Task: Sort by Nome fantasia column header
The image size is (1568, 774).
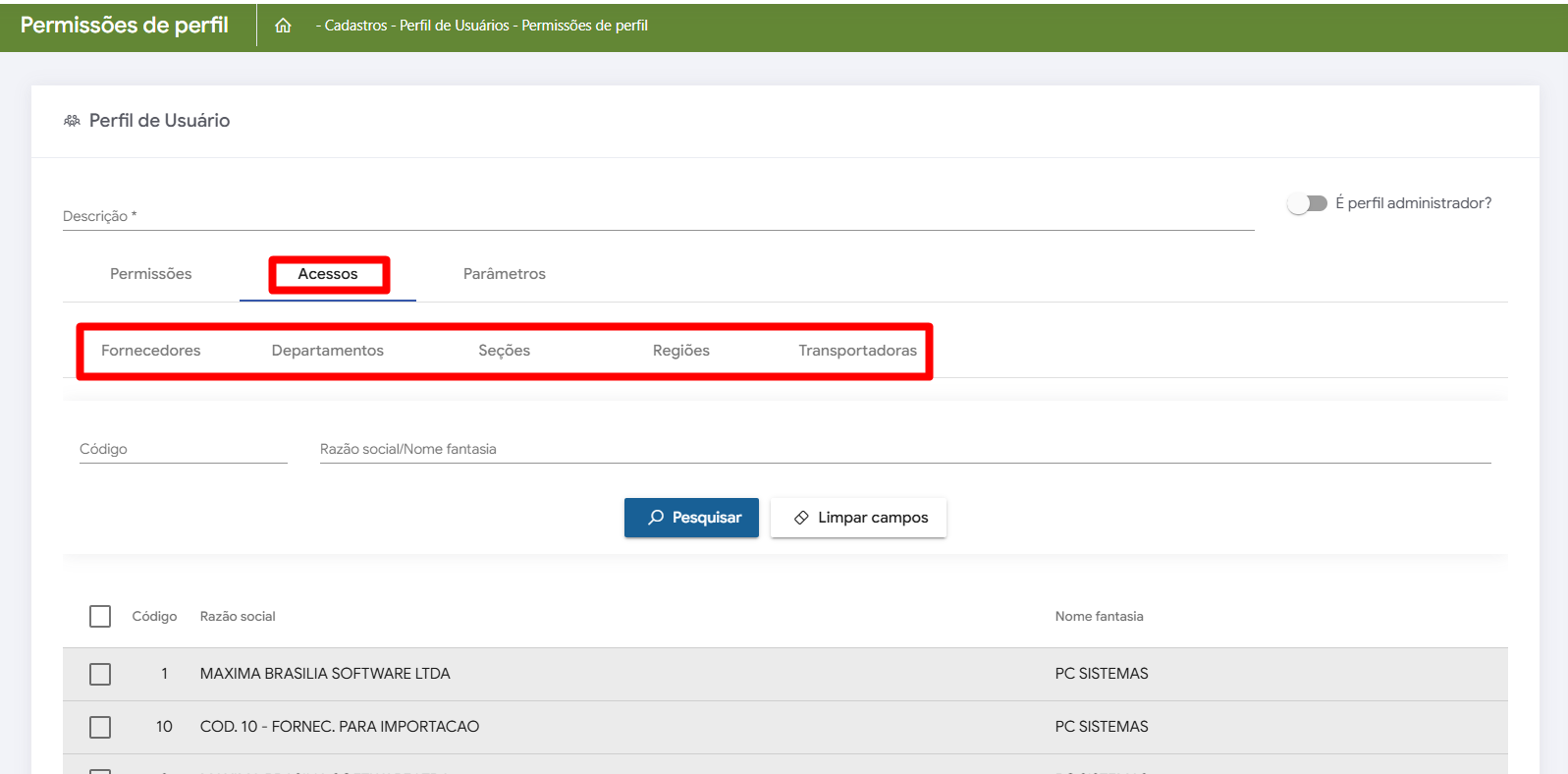Action: click(1099, 617)
